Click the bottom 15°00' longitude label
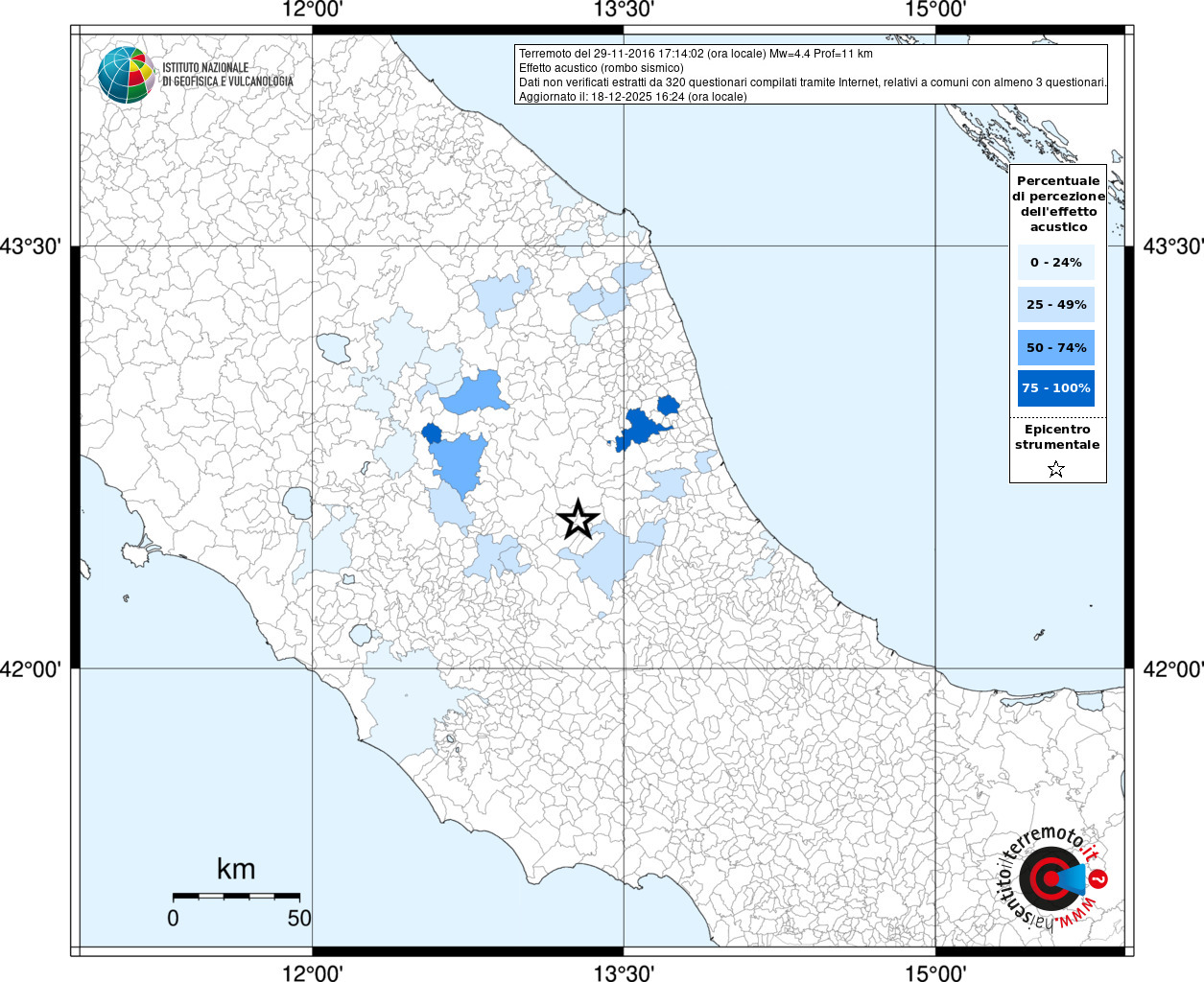Screen dimensions: 1204x982 tap(935, 972)
